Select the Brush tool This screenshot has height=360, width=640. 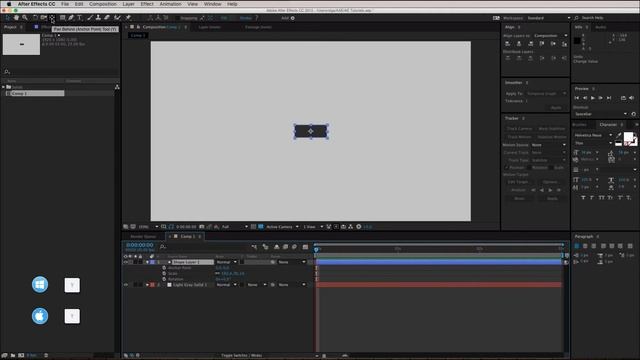point(90,18)
